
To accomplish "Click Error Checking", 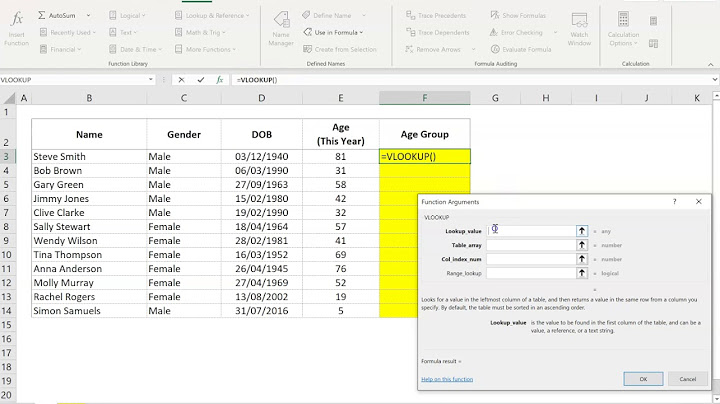I will 516,33.
